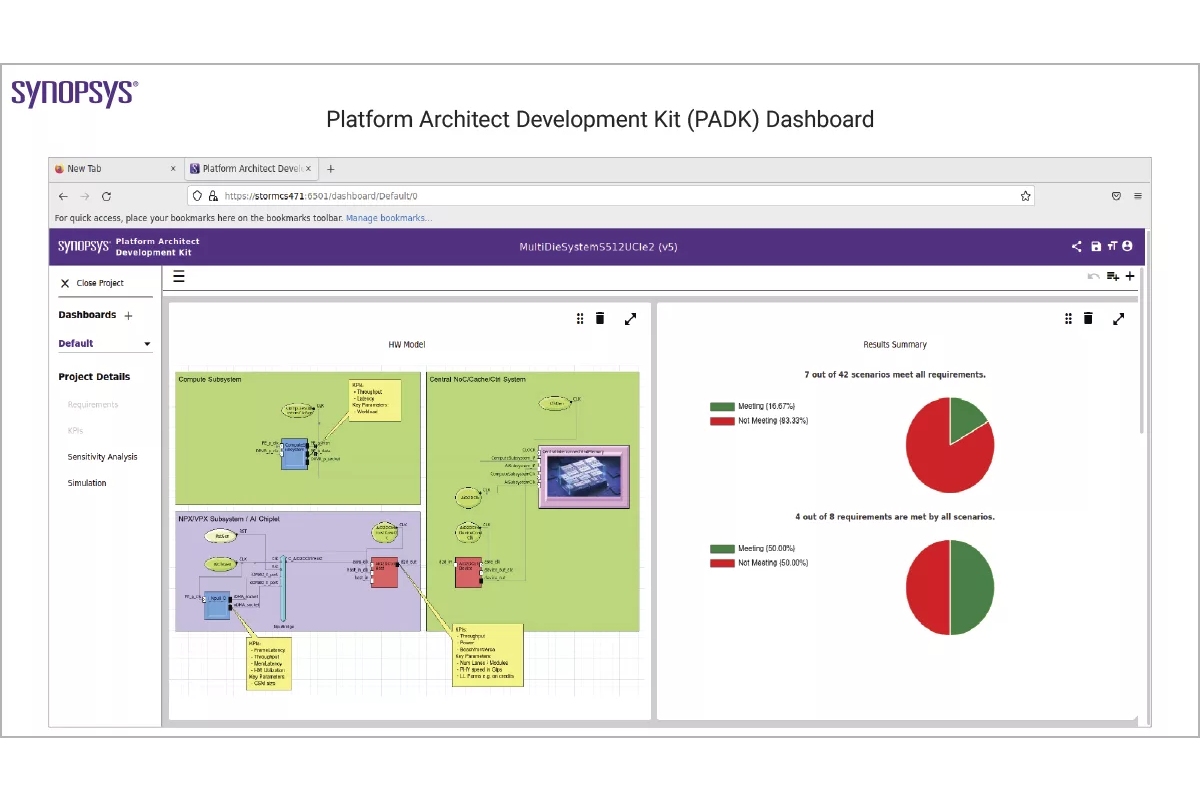This screenshot has width=1200, height=800.
Task: Open the user account icon in the header
Action: tap(1127, 246)
